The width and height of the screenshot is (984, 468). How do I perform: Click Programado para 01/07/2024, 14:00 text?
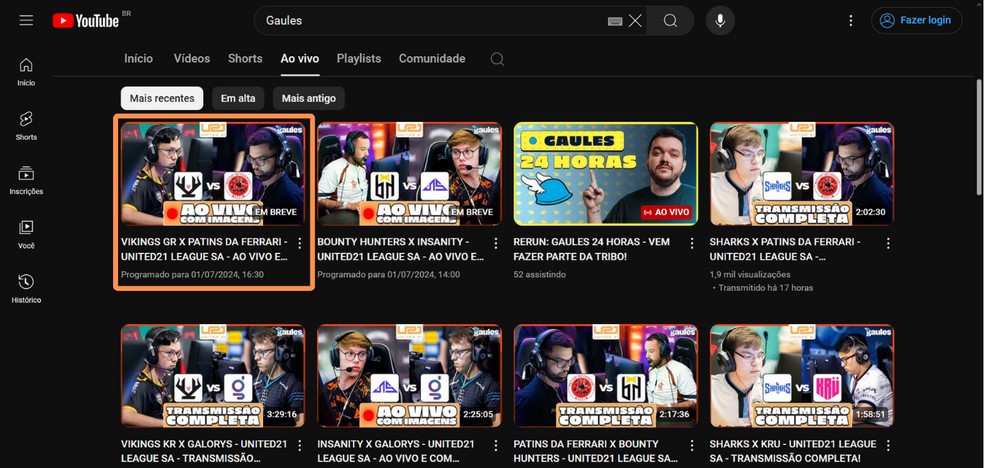(x=388, y=275)
